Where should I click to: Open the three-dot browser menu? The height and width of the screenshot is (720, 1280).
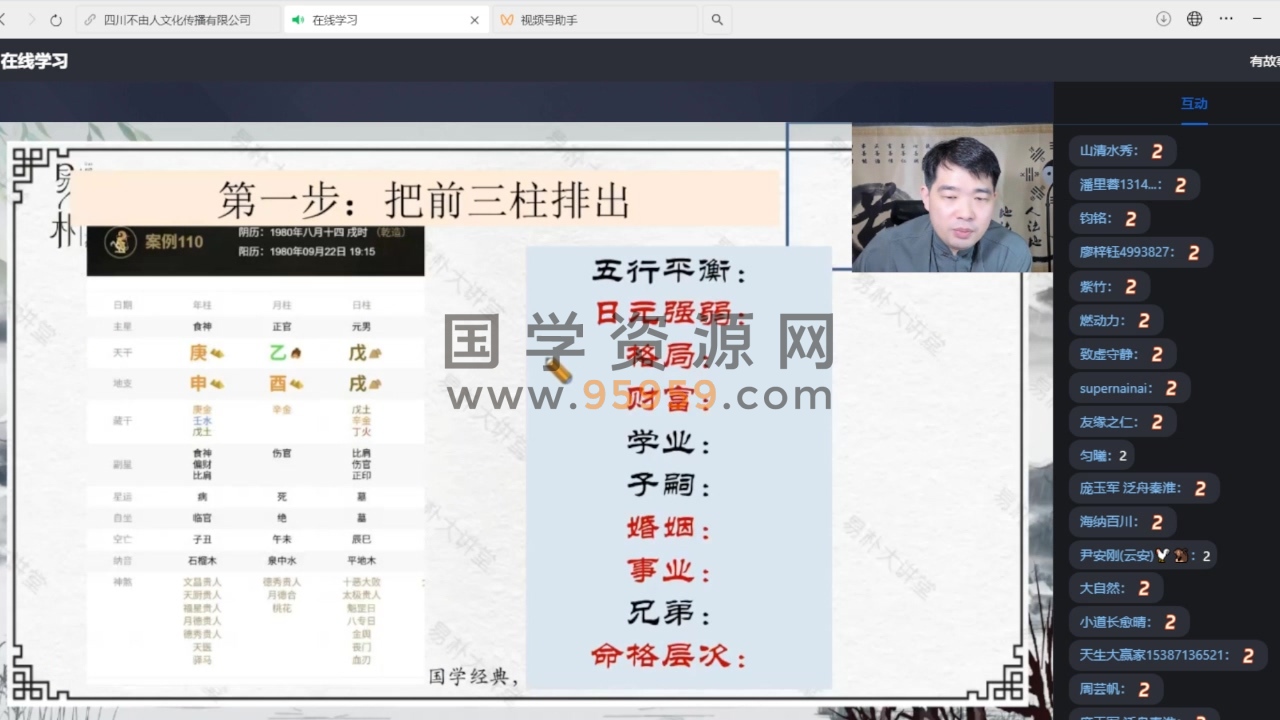click(1226, 19)
